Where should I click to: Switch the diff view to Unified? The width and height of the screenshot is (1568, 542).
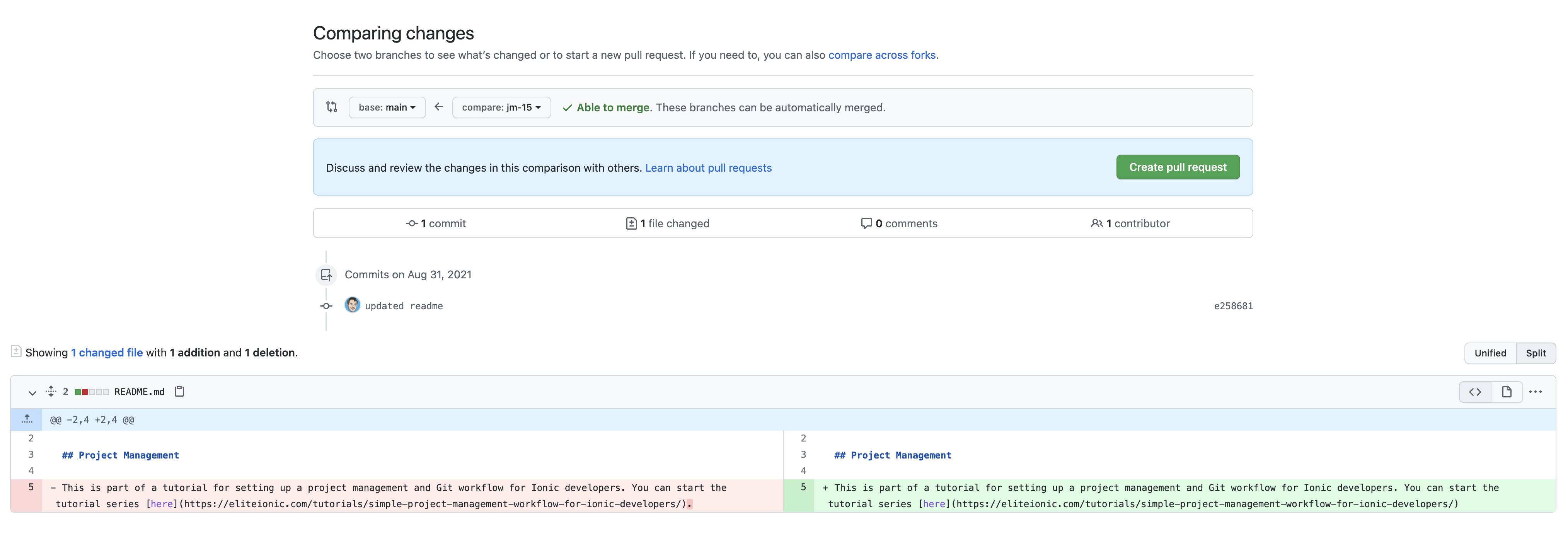tap(1490, 353)
